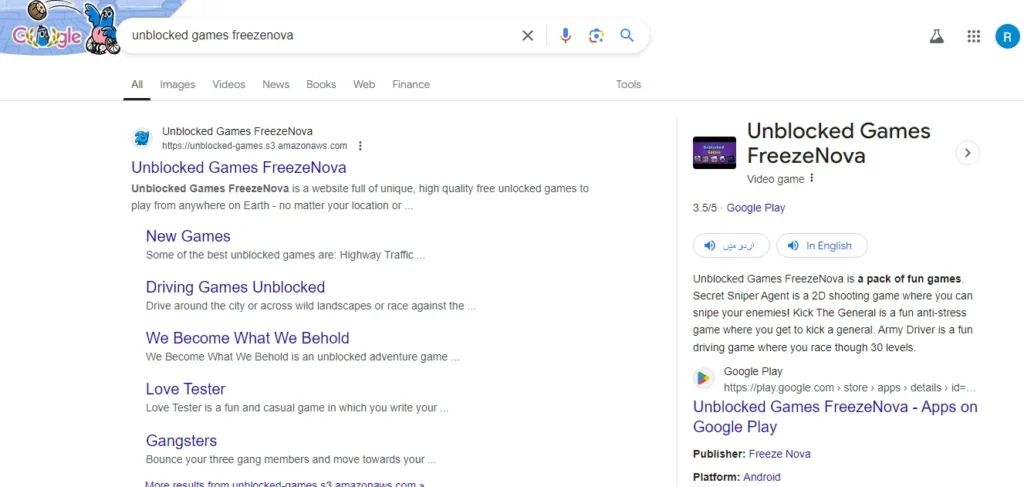This screenshot has height=487, width=1024.
Task: Open options menu beside amazonaws URL
Action: pyautogui.click(x=360, y=146)
